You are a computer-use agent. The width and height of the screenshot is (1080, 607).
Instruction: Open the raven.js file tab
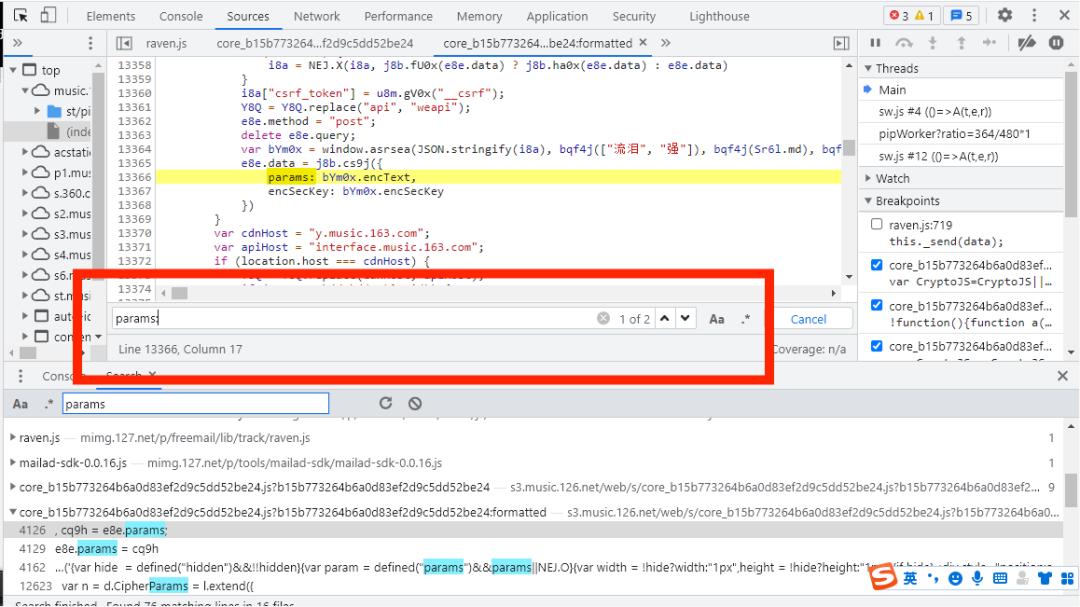(x=166, y=43)
